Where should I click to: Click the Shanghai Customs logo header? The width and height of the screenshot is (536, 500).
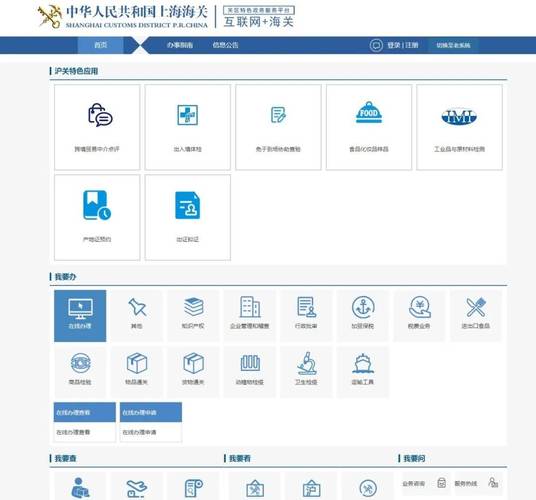point(123,16)
